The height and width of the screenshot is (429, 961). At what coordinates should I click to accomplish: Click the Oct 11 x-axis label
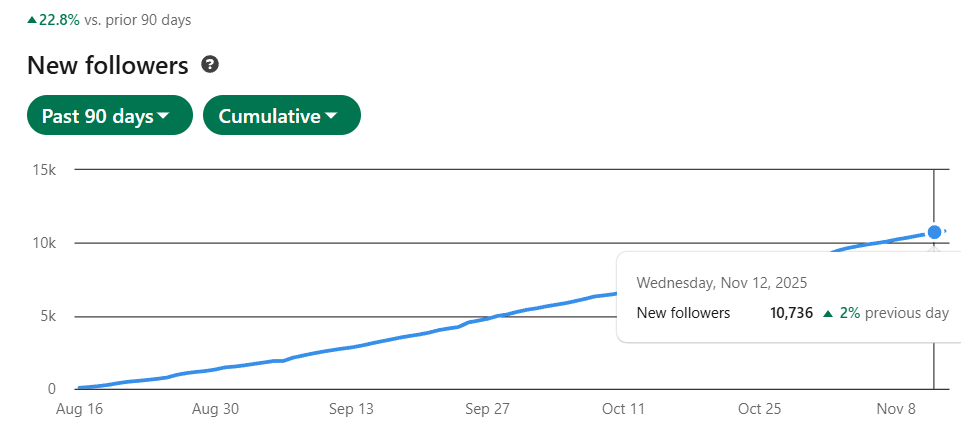(623, 409)
